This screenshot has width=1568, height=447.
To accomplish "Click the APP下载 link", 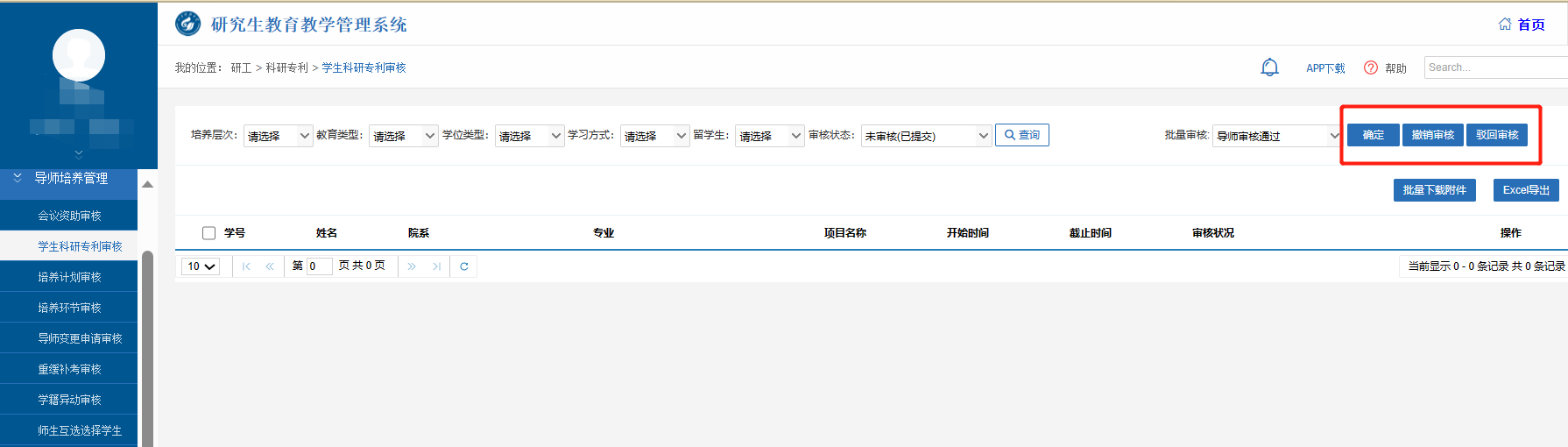I will pos(1325,68).
